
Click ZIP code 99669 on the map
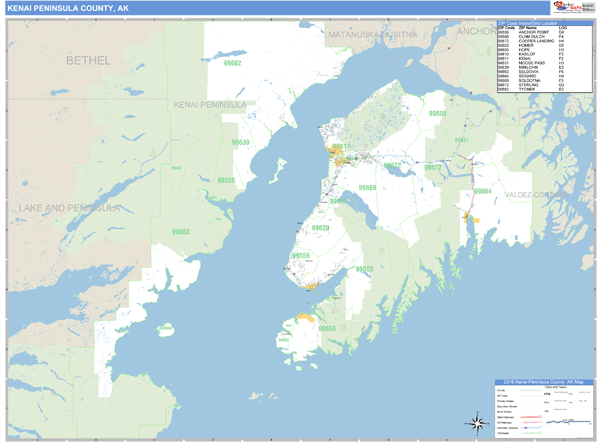367,188
